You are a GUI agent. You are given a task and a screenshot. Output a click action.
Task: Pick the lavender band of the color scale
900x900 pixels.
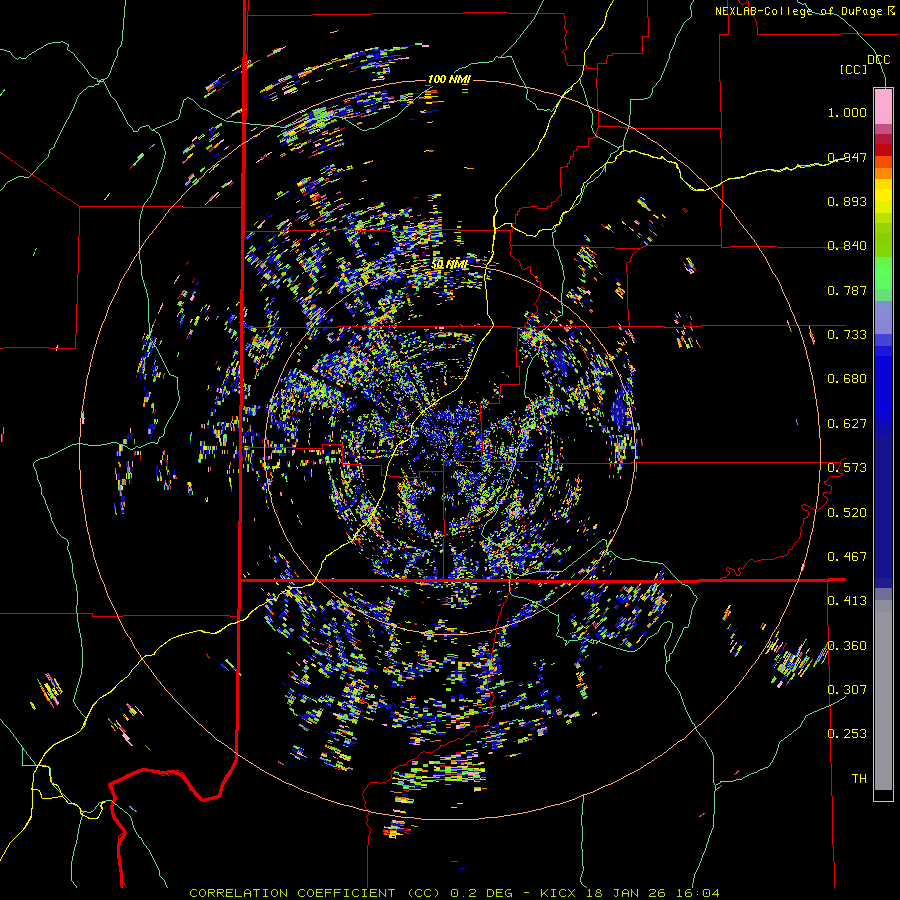(883, 317)
